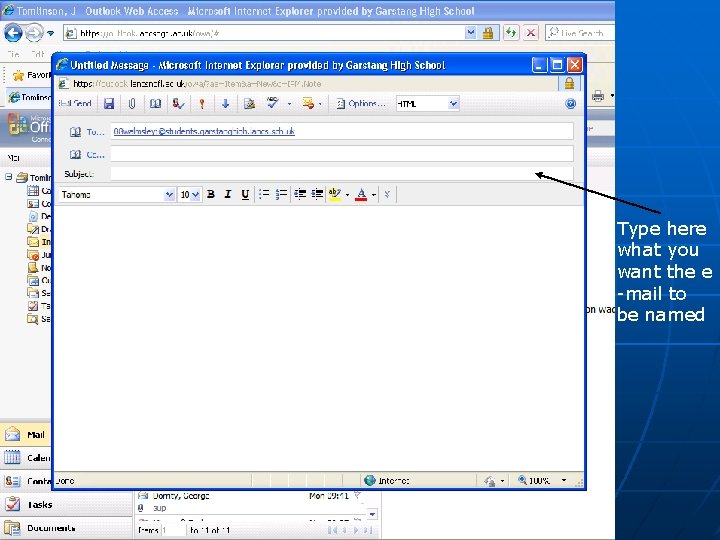Screen dimensions: 720x540
Task: Apply bulleted list formatting
Action: 264,194
